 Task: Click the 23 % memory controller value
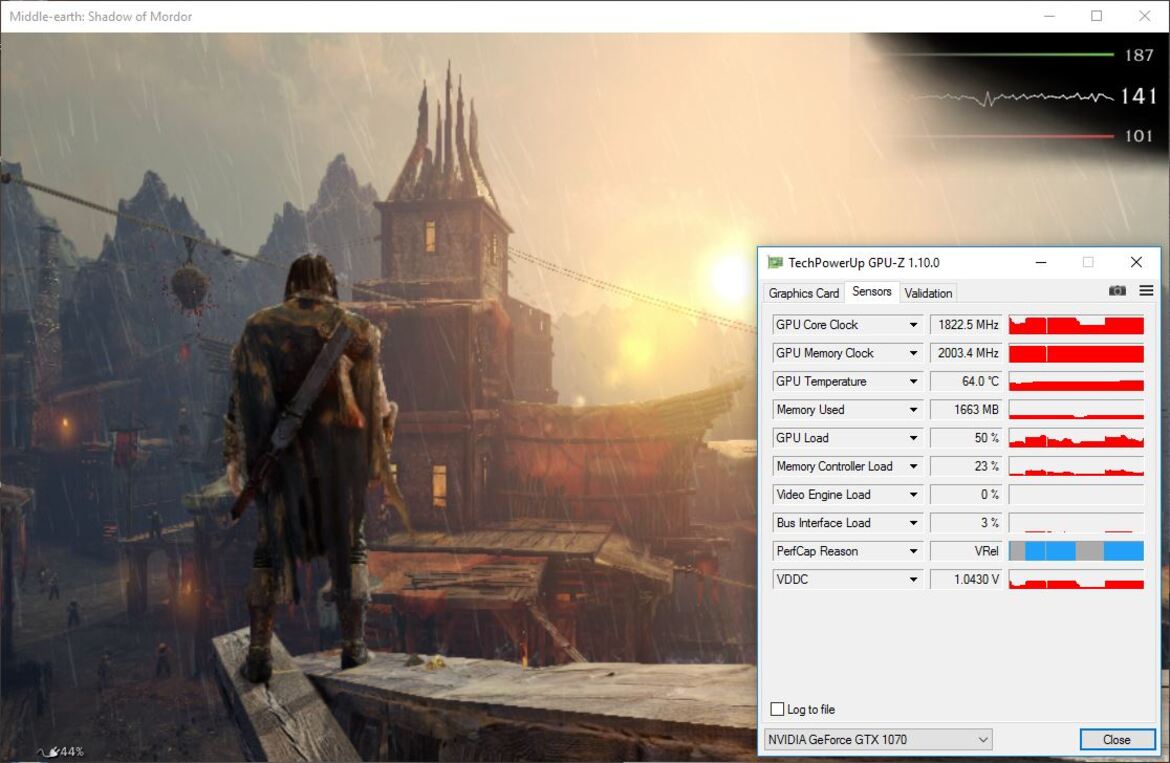tap(966, 467)
